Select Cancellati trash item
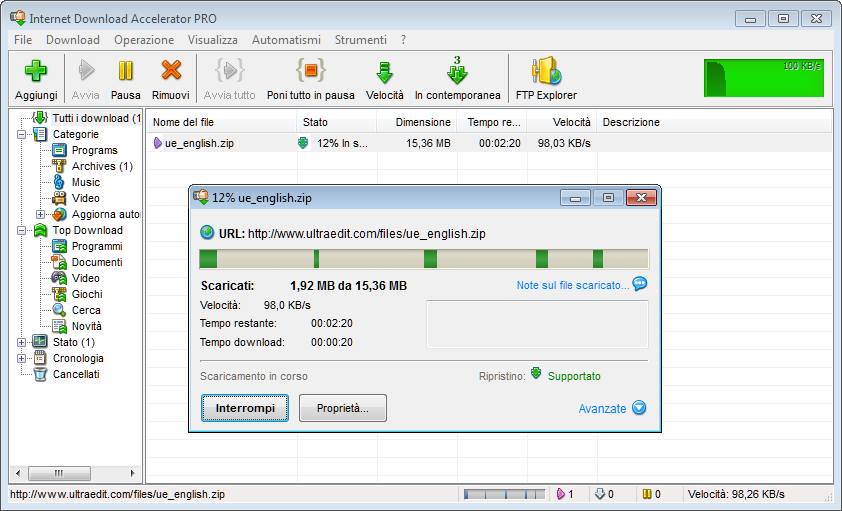842x511 pixels. (x=76, y=374)
